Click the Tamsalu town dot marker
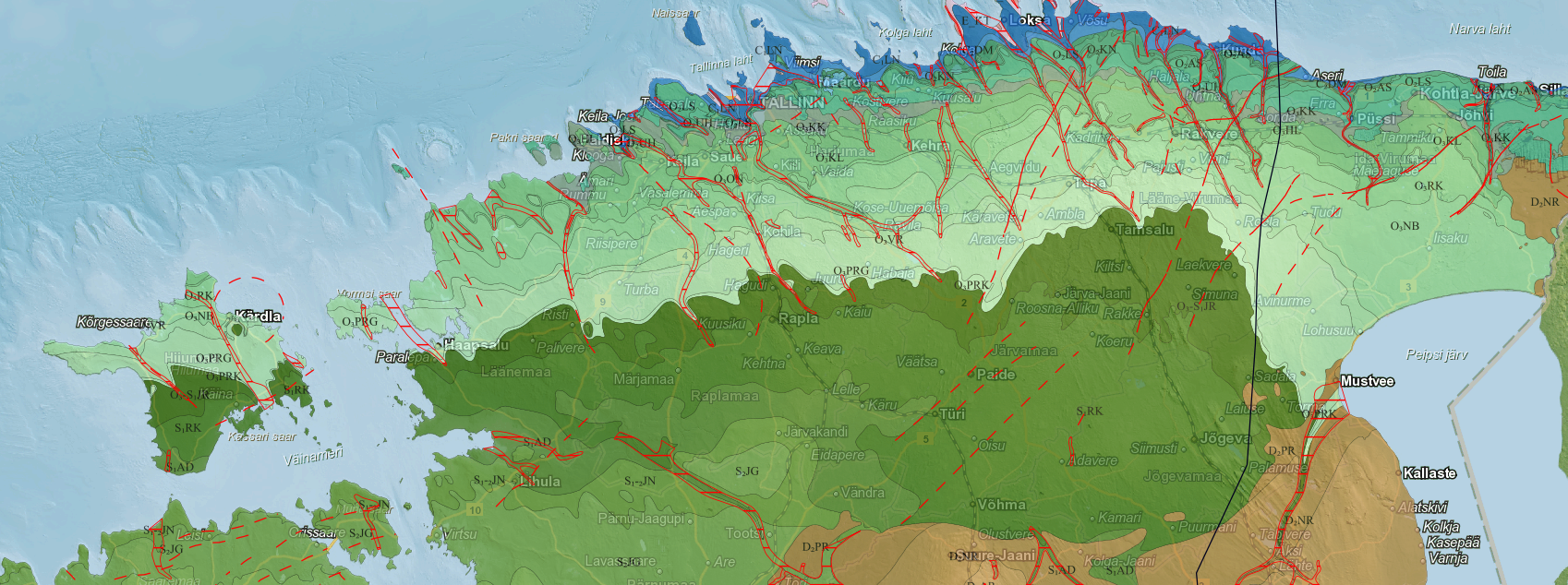 (x=1112, y=230)
